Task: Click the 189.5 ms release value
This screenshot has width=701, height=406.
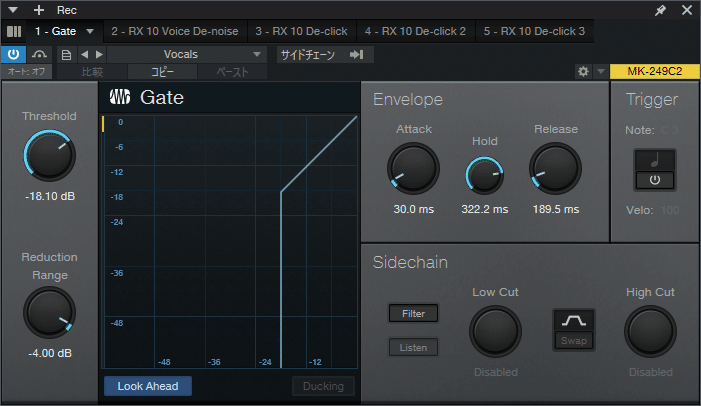Action: click(x=556, y=209)
